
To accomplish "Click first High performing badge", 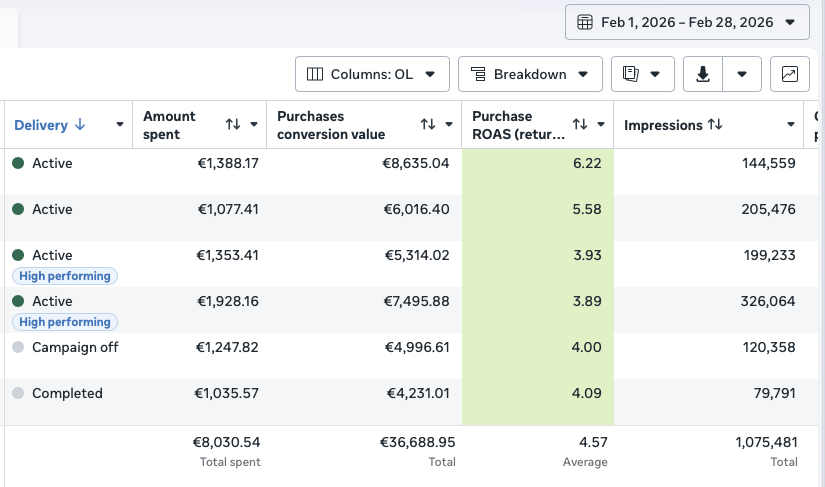I will click(65, 276).
